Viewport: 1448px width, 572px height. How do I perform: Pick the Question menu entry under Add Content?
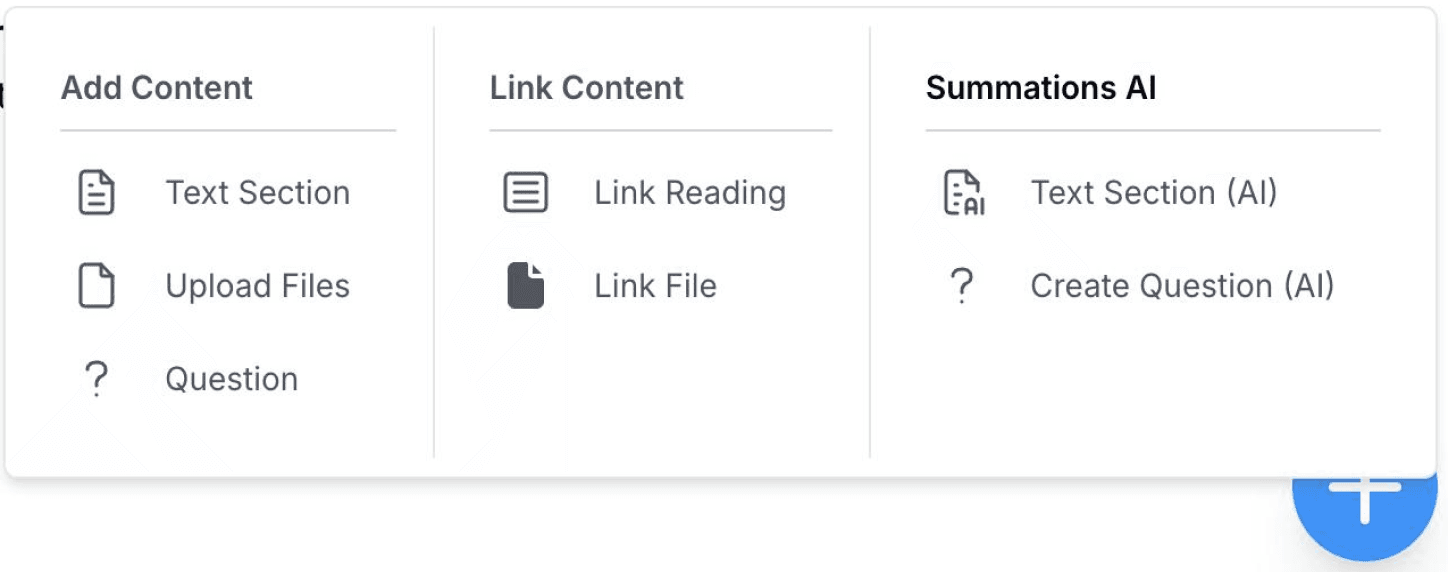coord(231,379)
